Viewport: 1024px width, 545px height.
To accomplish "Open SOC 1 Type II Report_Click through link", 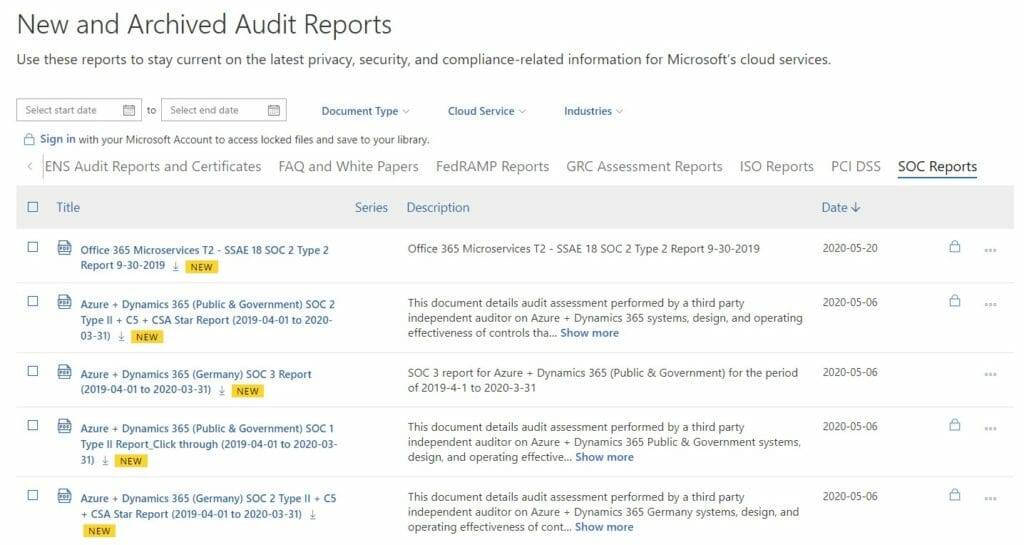I will [x=208, y=444].
